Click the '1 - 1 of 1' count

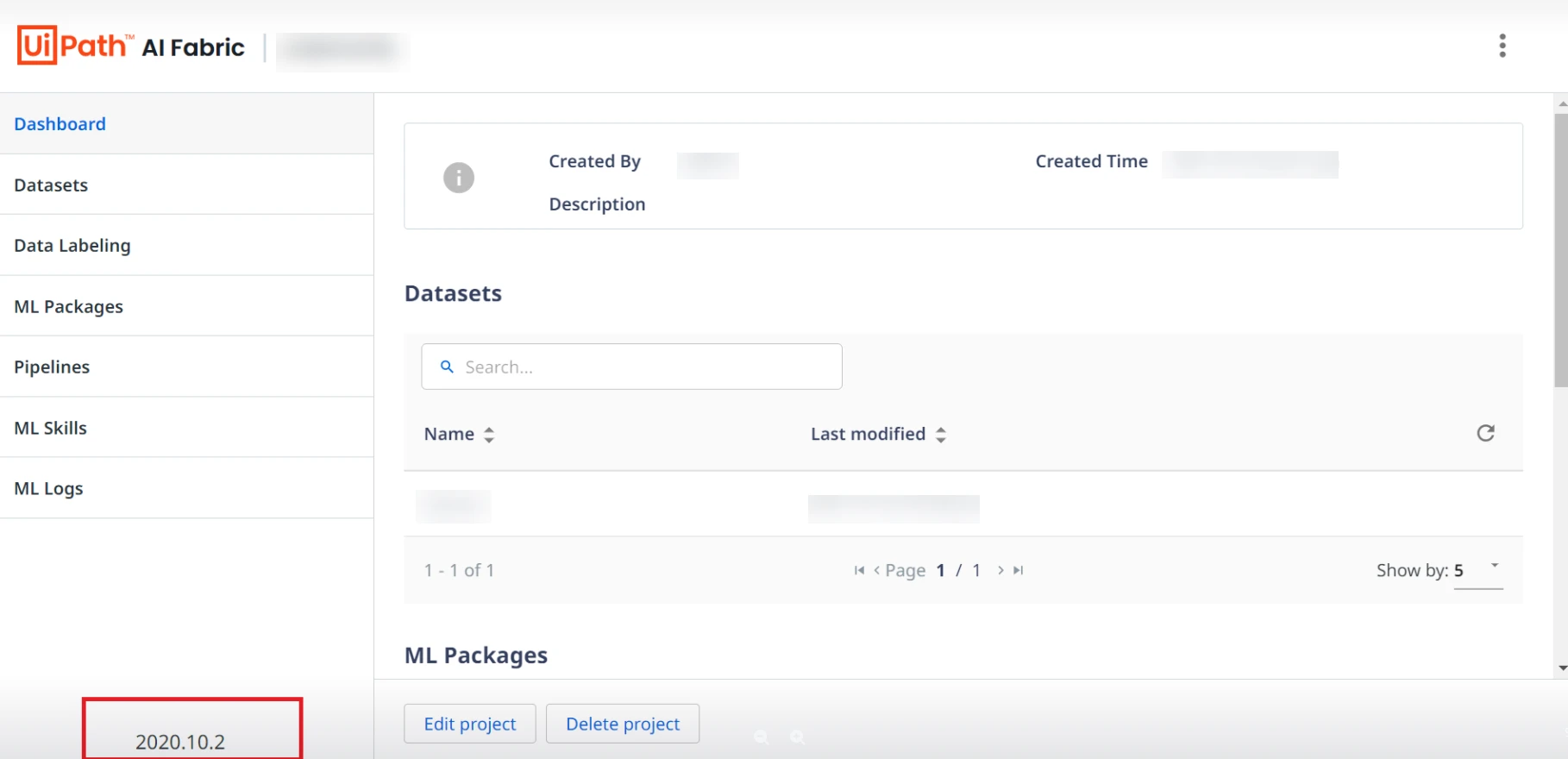click(459, 570)
